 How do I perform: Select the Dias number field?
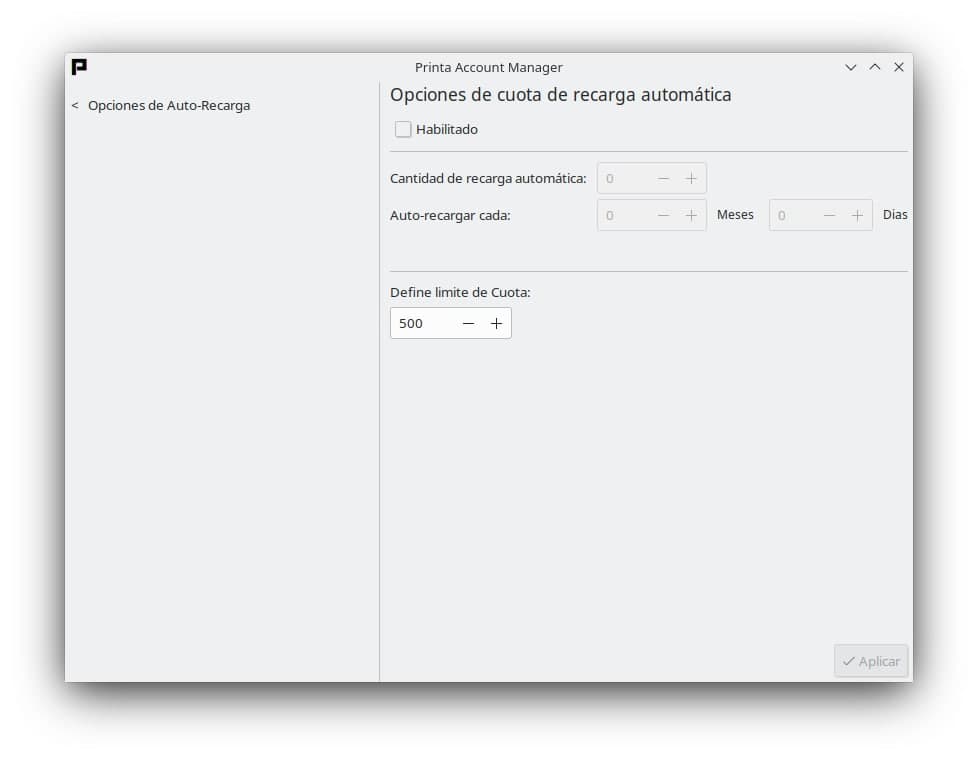pyautogui.click(x=794, y=215)
